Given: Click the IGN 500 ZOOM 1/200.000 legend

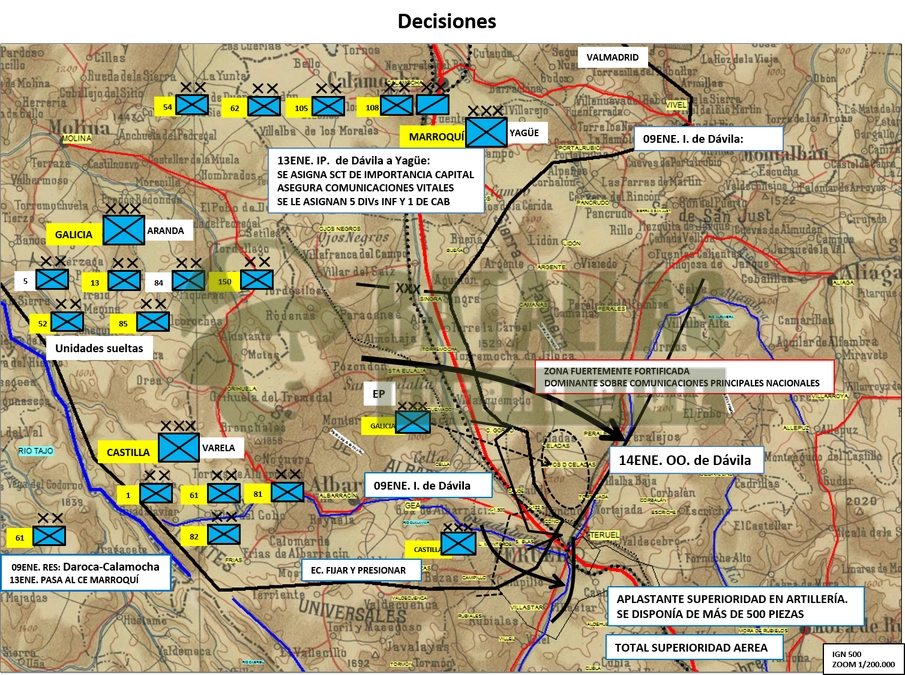Looking at the screenshot, I should click(x=863, y=659).
